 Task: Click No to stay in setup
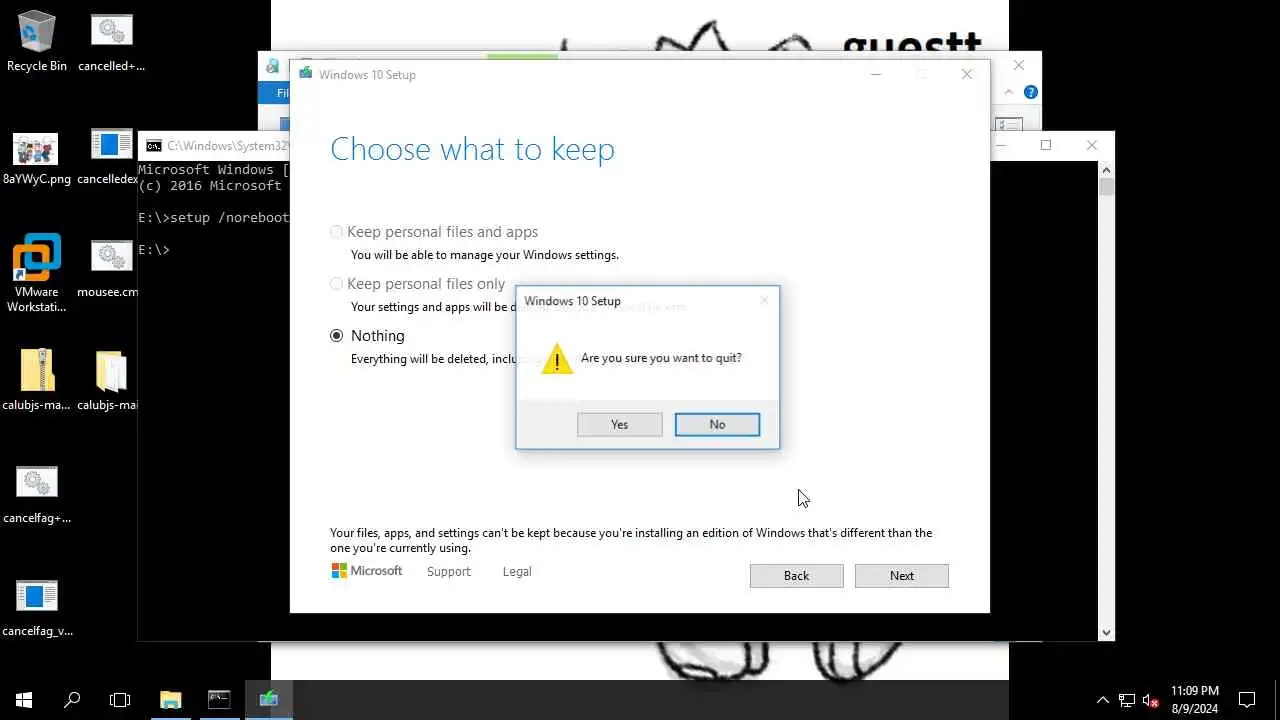coord(717,425)
